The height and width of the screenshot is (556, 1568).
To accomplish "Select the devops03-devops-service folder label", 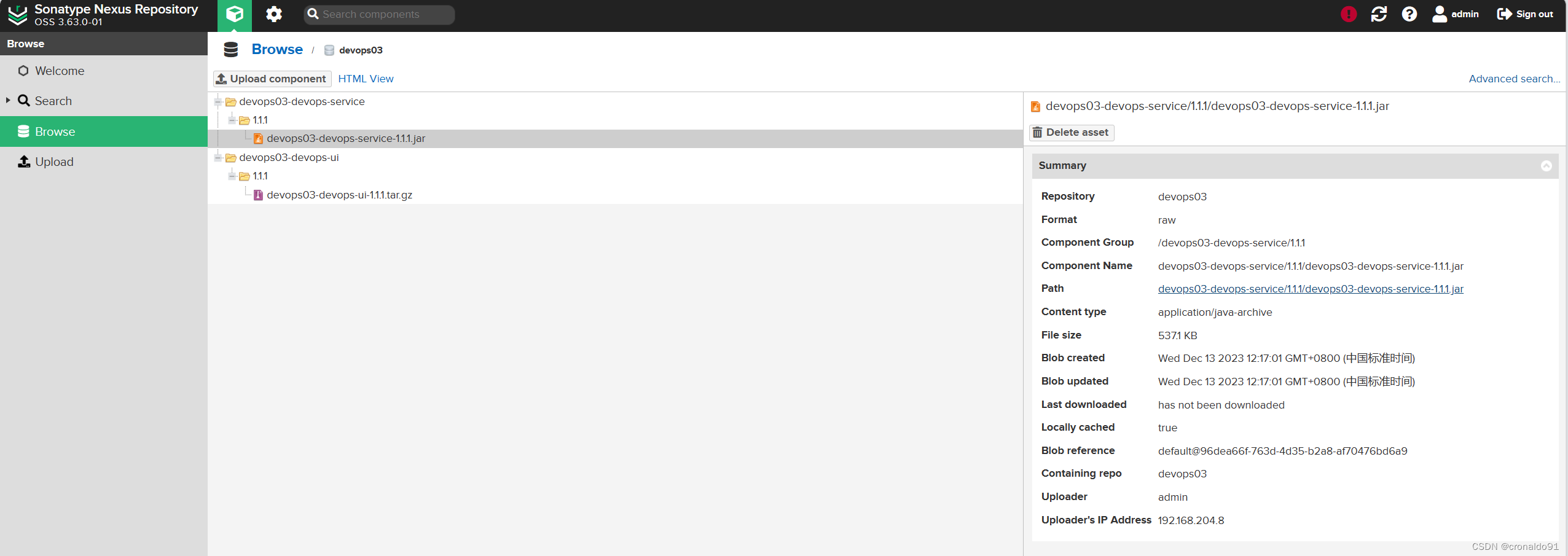I will pyautogui.click(x=302, y=101).
